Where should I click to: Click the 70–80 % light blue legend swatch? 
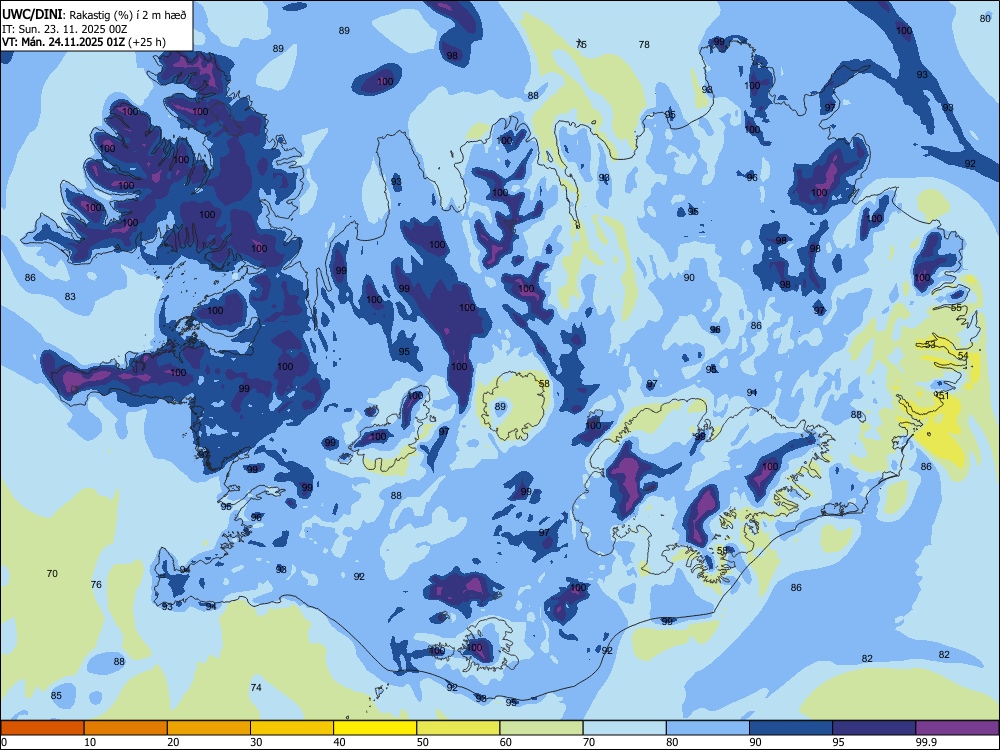(624, 728)
